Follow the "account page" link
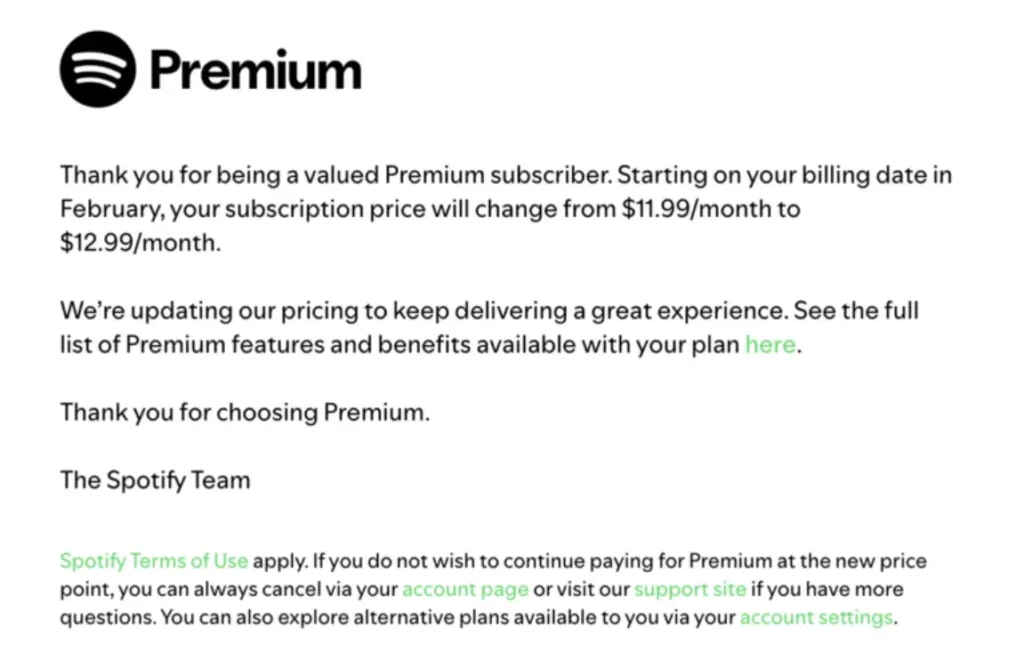 (465, 589)
